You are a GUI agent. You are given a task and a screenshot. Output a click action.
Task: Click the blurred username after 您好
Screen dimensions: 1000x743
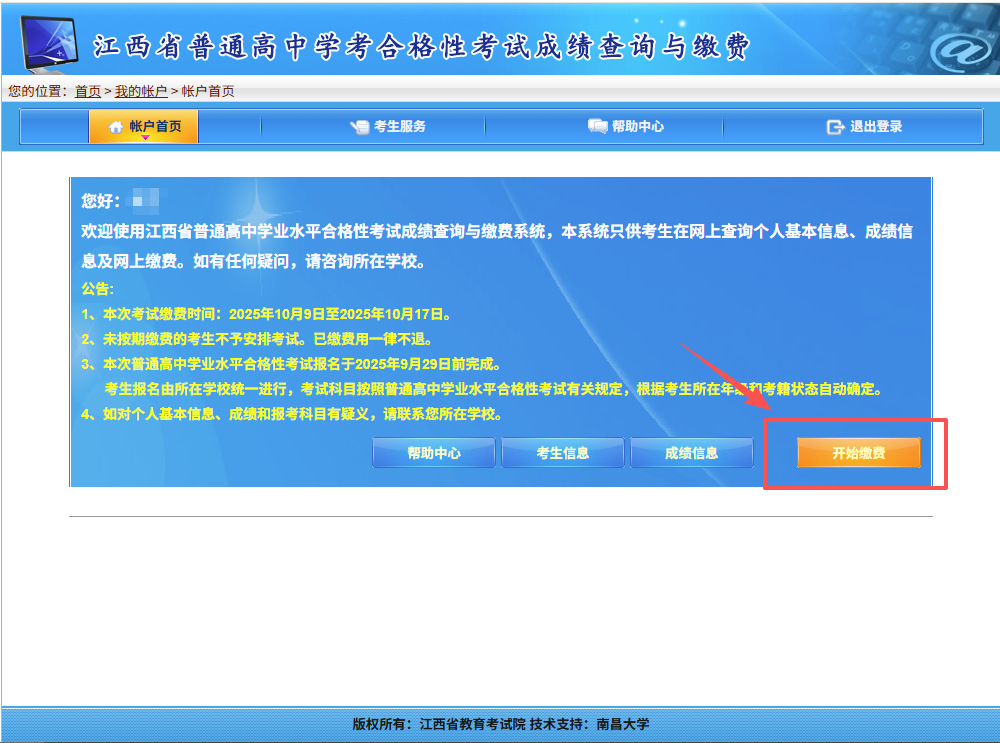(x=146, y=199)
